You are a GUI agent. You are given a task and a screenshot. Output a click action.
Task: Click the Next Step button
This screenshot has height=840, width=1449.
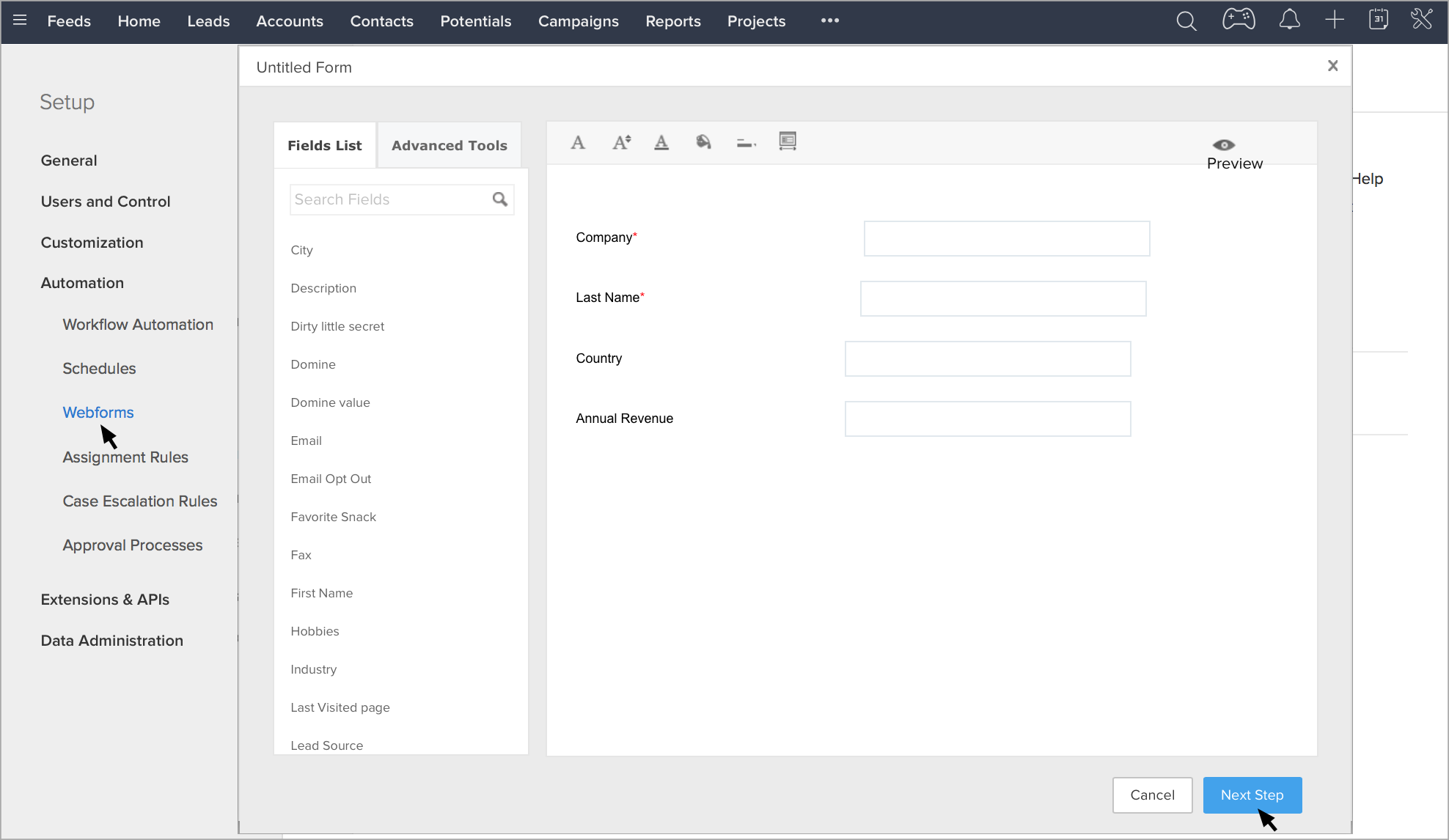click(x=1252, y=795)
